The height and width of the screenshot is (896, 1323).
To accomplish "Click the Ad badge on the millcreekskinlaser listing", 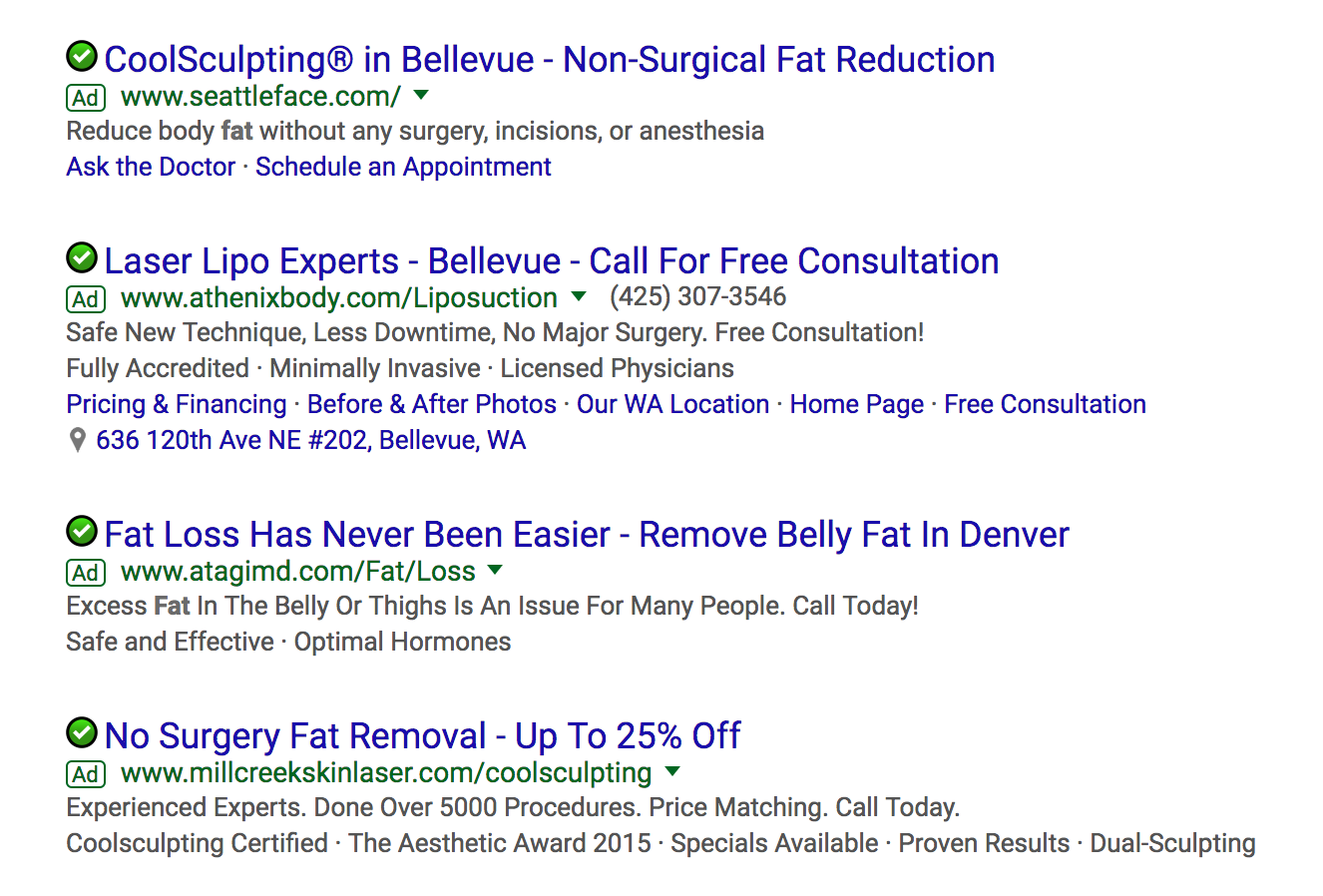I will pyautogui.click(x=85, y=773).
